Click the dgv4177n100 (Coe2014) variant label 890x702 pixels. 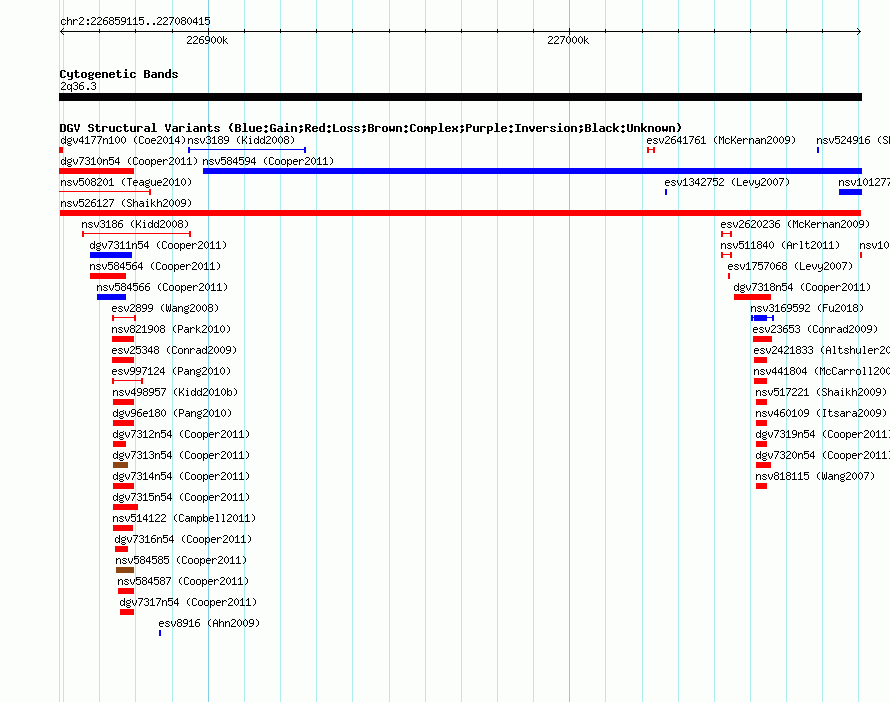(x=123, y=140)
